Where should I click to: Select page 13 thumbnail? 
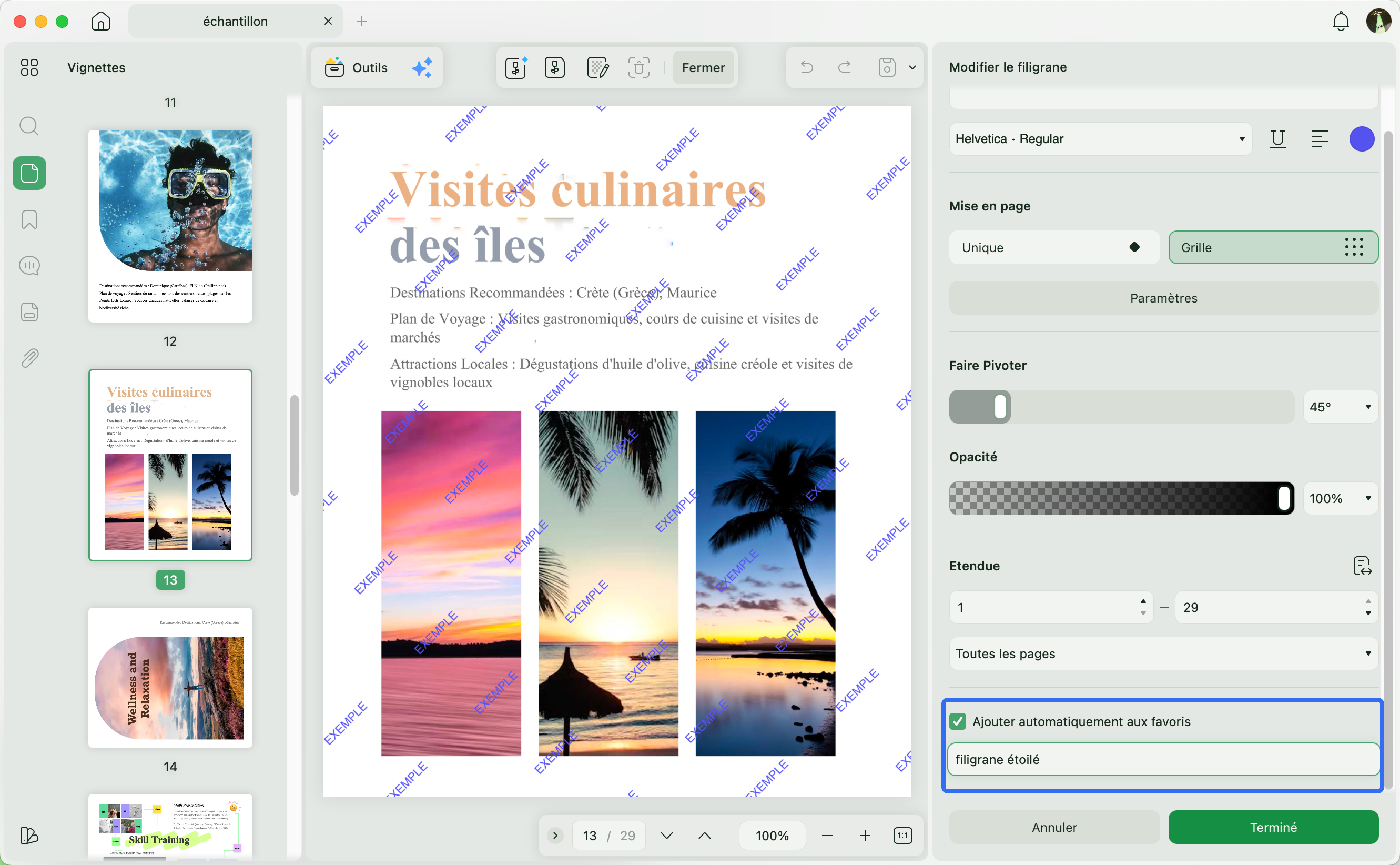(170, 465)
